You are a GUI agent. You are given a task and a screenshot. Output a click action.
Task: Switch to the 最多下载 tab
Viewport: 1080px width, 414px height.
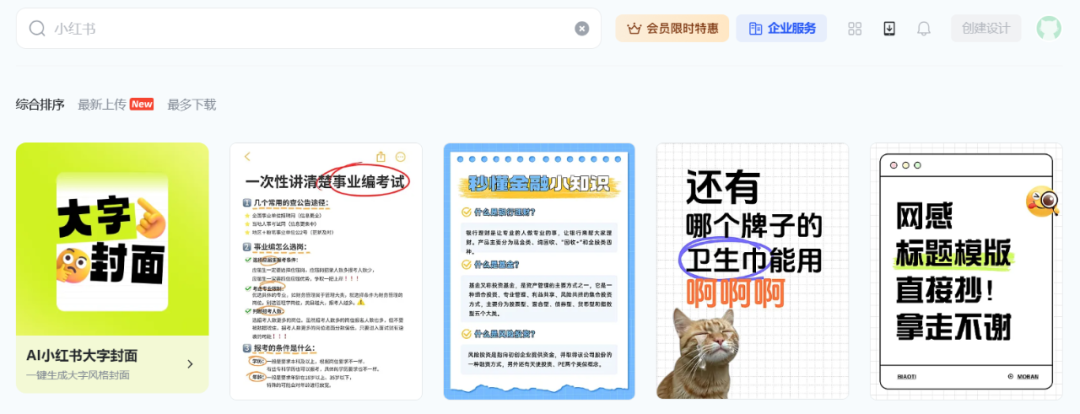191,105
